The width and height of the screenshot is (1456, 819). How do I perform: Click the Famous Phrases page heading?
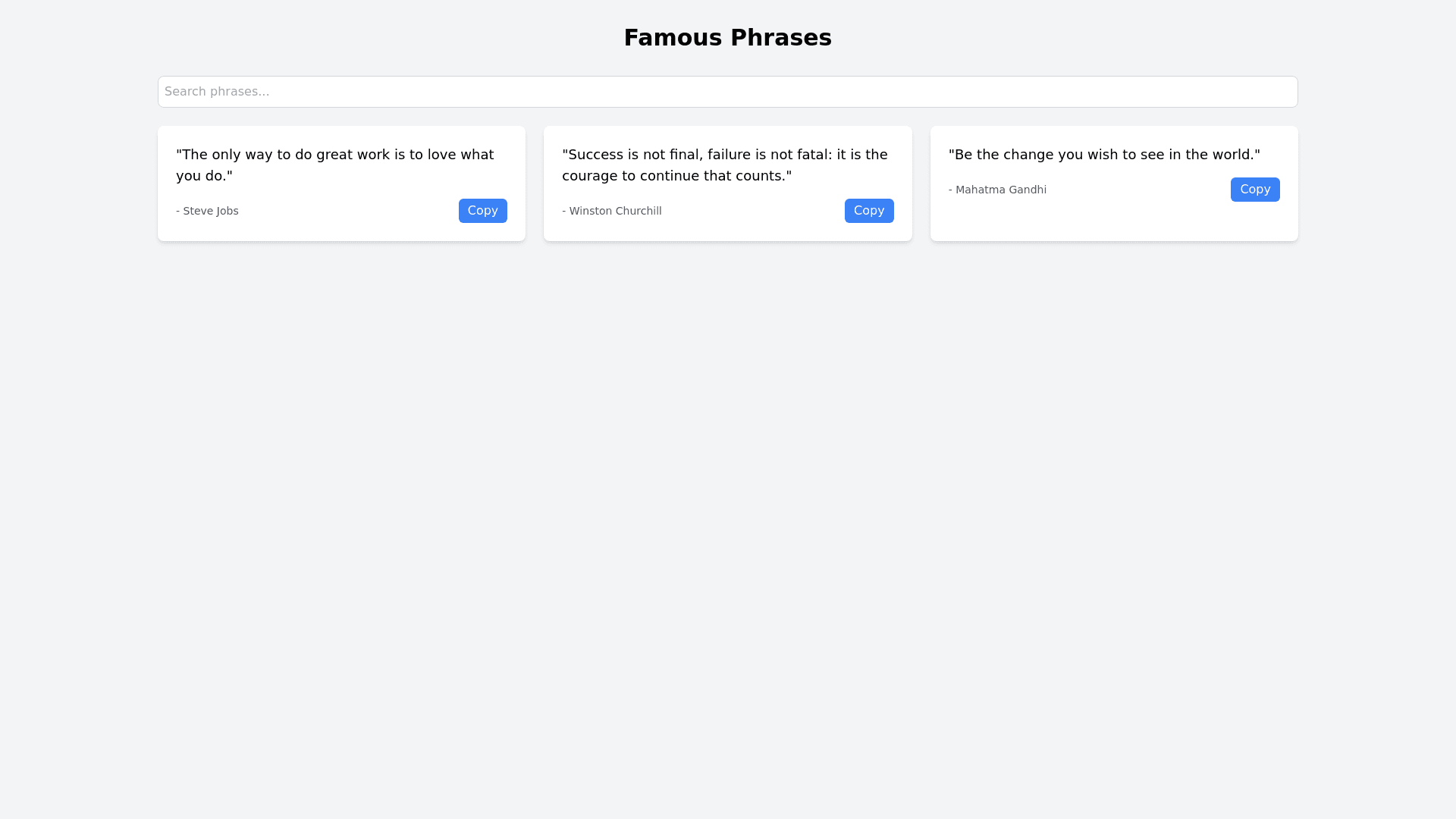point(727,38)
